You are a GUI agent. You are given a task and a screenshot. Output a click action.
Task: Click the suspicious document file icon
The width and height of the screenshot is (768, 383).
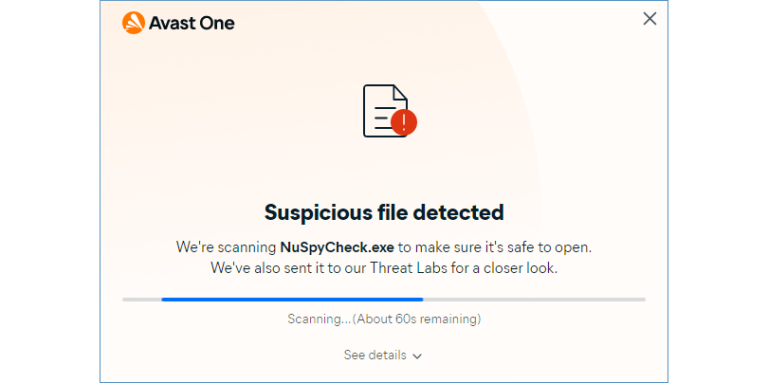pyautogui.click(x=389, y=111)
